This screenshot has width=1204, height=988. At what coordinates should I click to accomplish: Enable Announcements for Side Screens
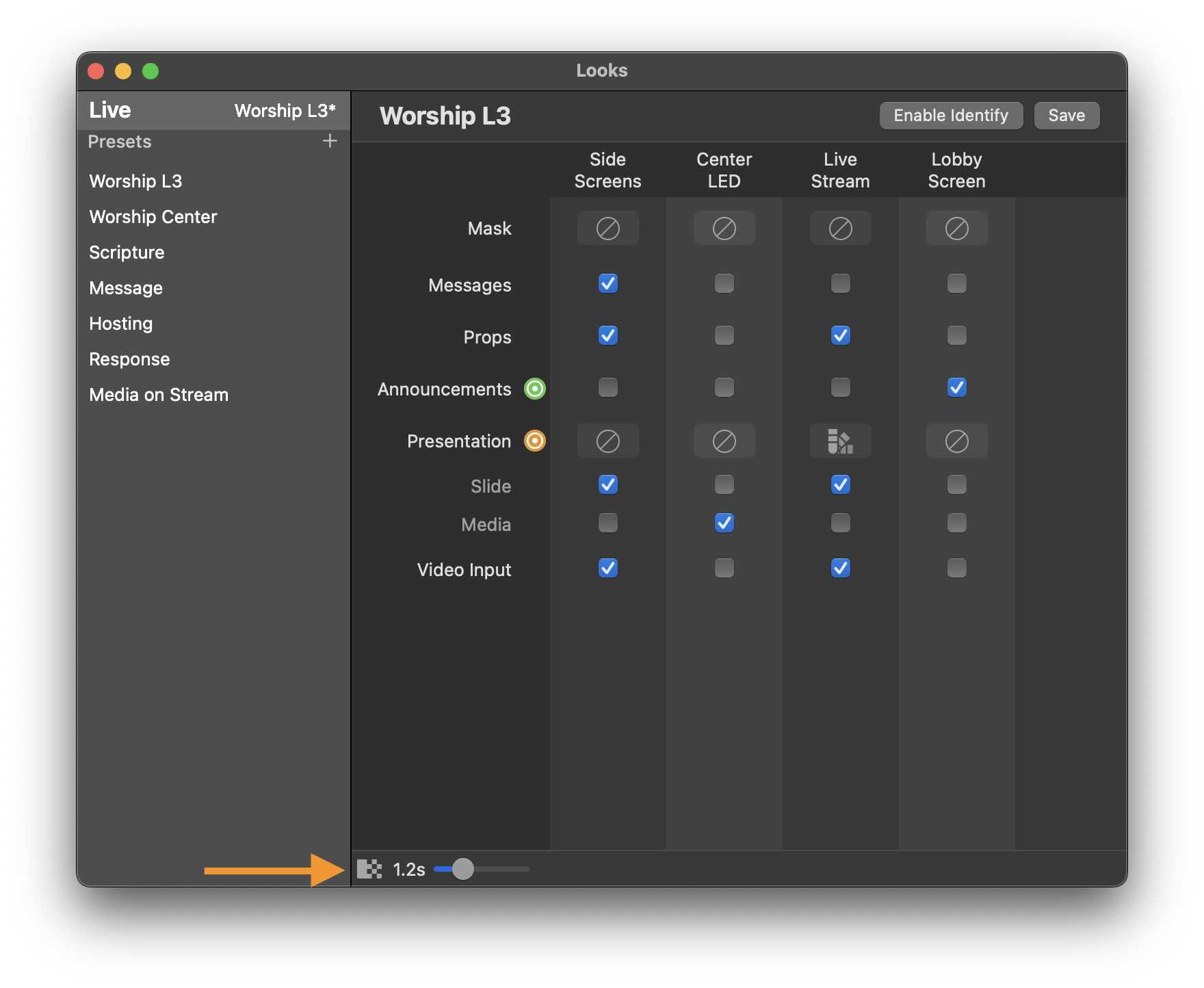point(607,387)
